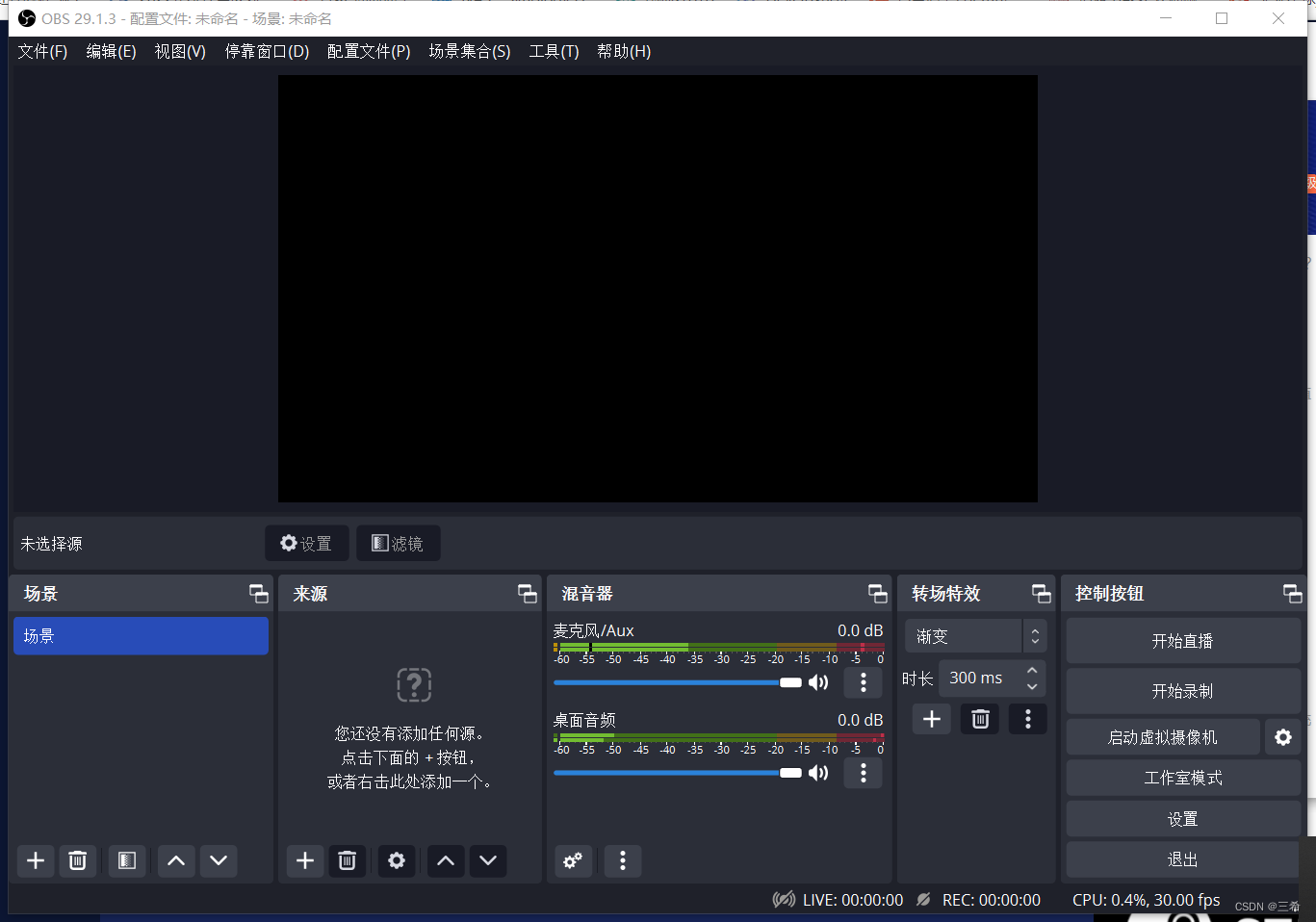Screen dimensions: 1316x922
Task: Click 开始录制 to start recording
Action: tap(1182, 691)
